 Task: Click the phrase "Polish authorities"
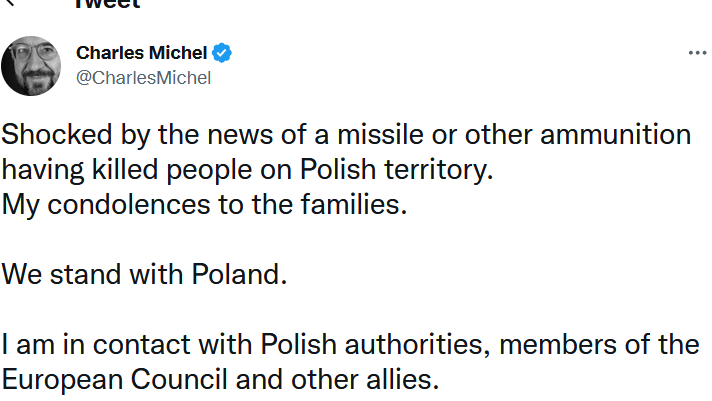(375, 345)
